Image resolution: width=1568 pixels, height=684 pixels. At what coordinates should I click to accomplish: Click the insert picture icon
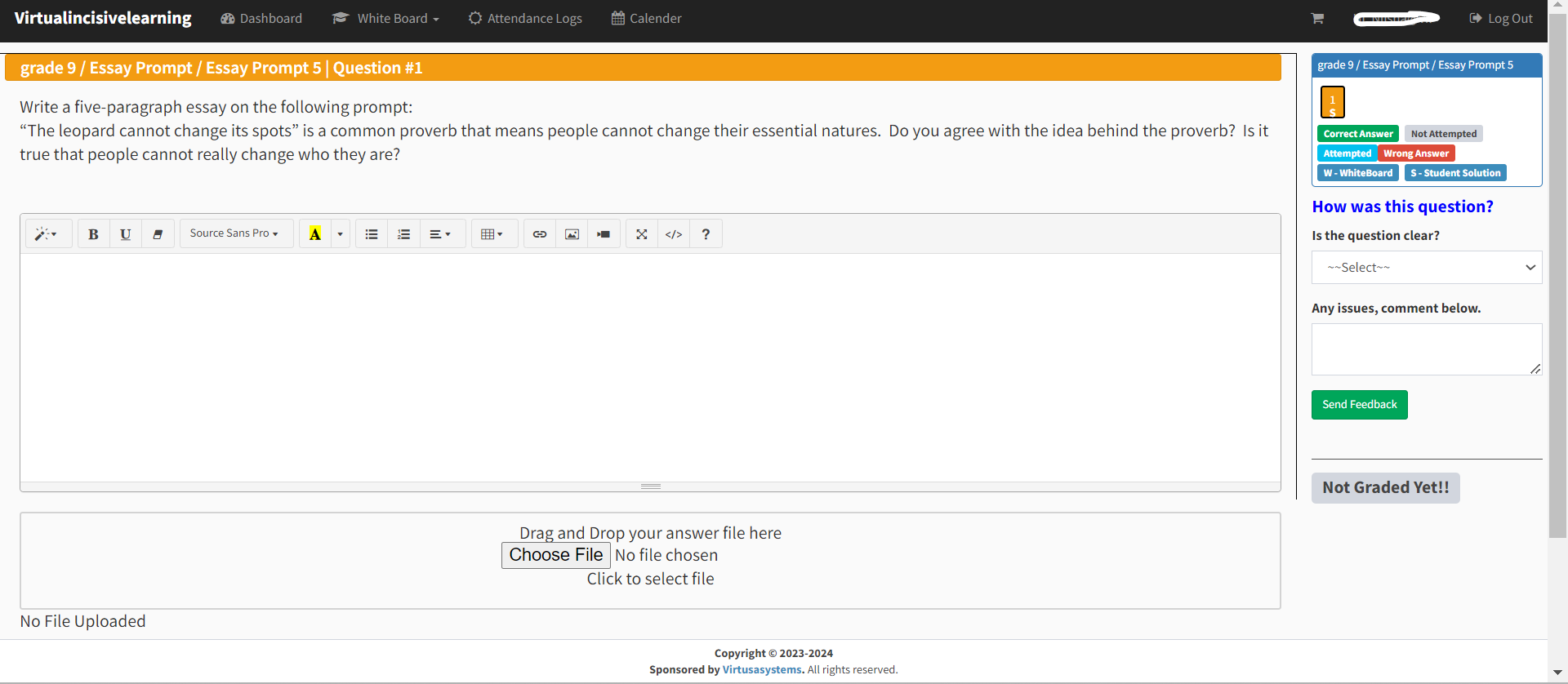(x=572, y=234)
